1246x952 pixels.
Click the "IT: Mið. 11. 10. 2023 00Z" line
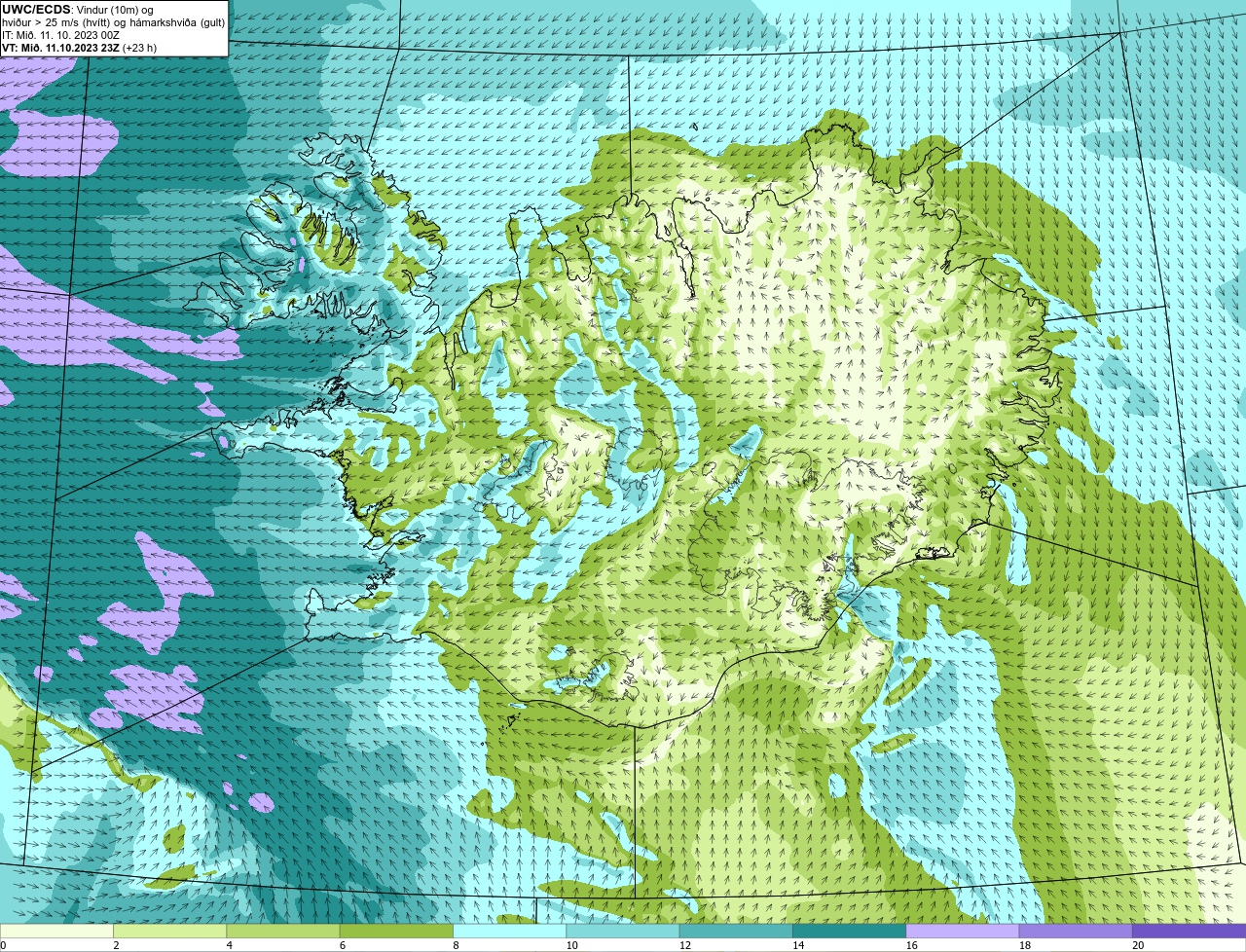coord(61,35)
